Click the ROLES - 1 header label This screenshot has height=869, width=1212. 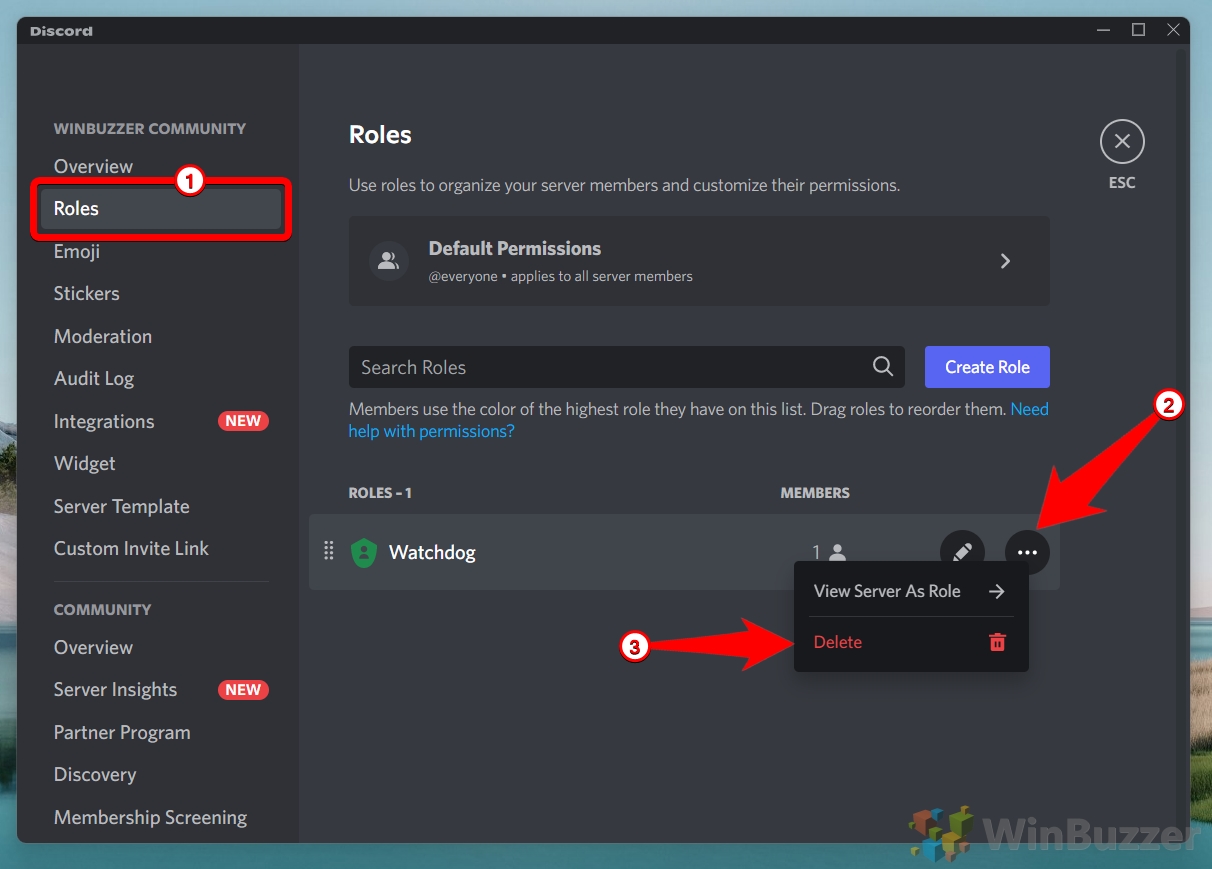pos(380,493)
